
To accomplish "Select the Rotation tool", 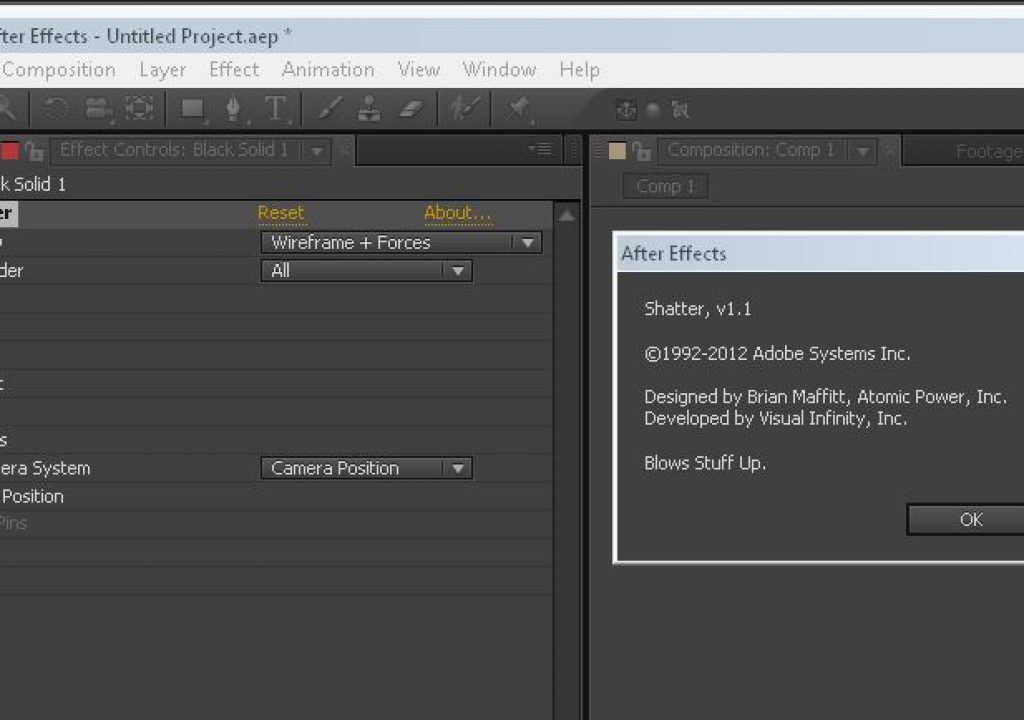I will point(56,108).
